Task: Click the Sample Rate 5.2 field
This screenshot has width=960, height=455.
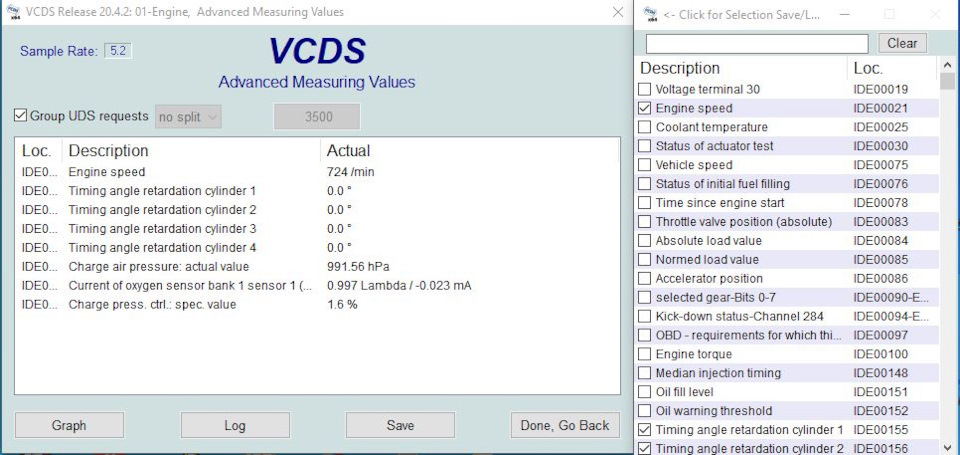Action: (x=118, y=51)
